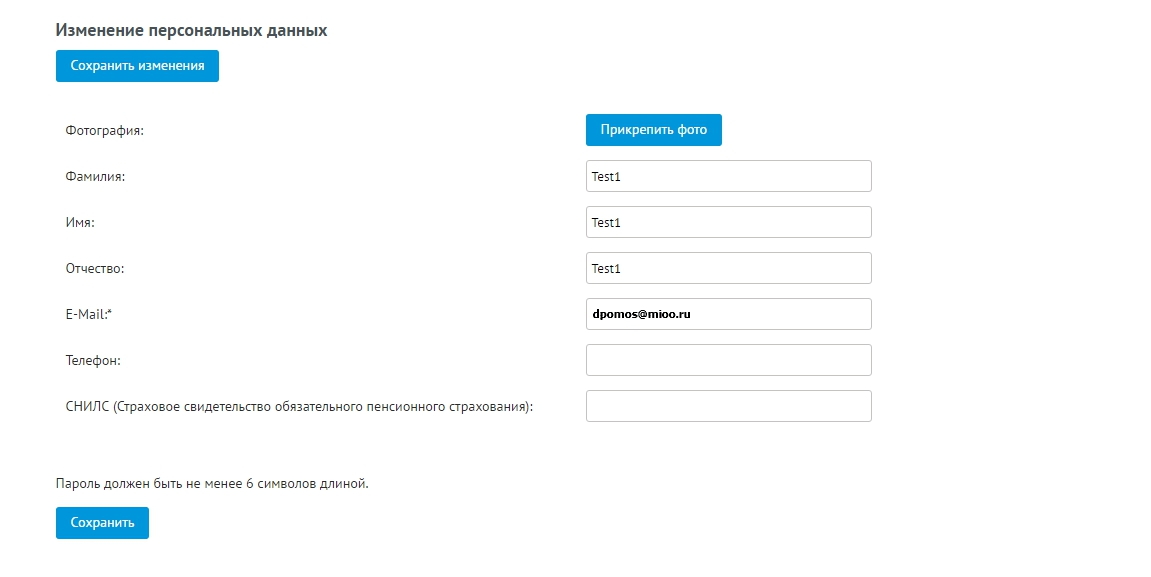1151x577 pixels.
Task: Click the СНИЛС insurance certificate label
Action: (x=299, y=407)
